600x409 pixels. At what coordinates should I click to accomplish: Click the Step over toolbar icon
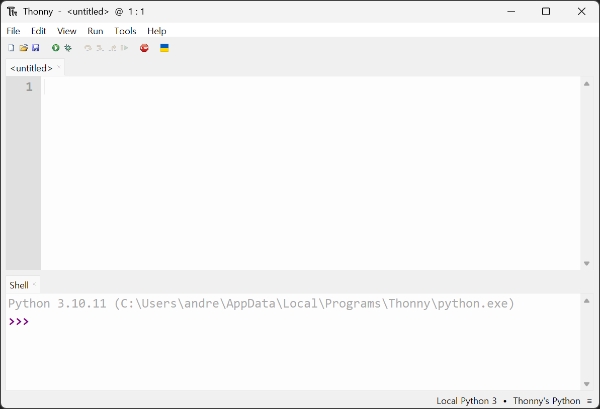click(x=88, y=48)
